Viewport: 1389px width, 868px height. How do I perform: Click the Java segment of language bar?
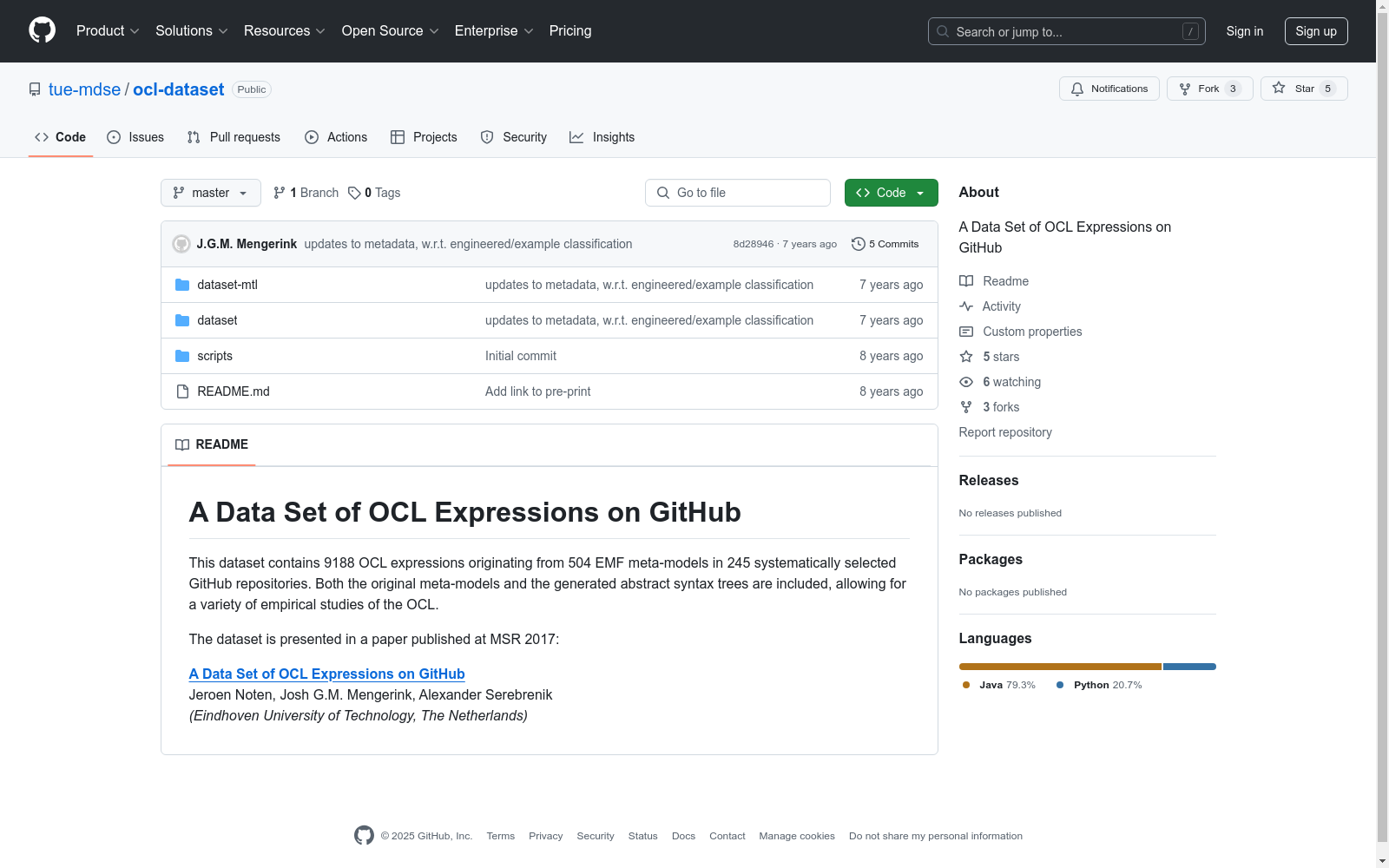point(1060,667)
